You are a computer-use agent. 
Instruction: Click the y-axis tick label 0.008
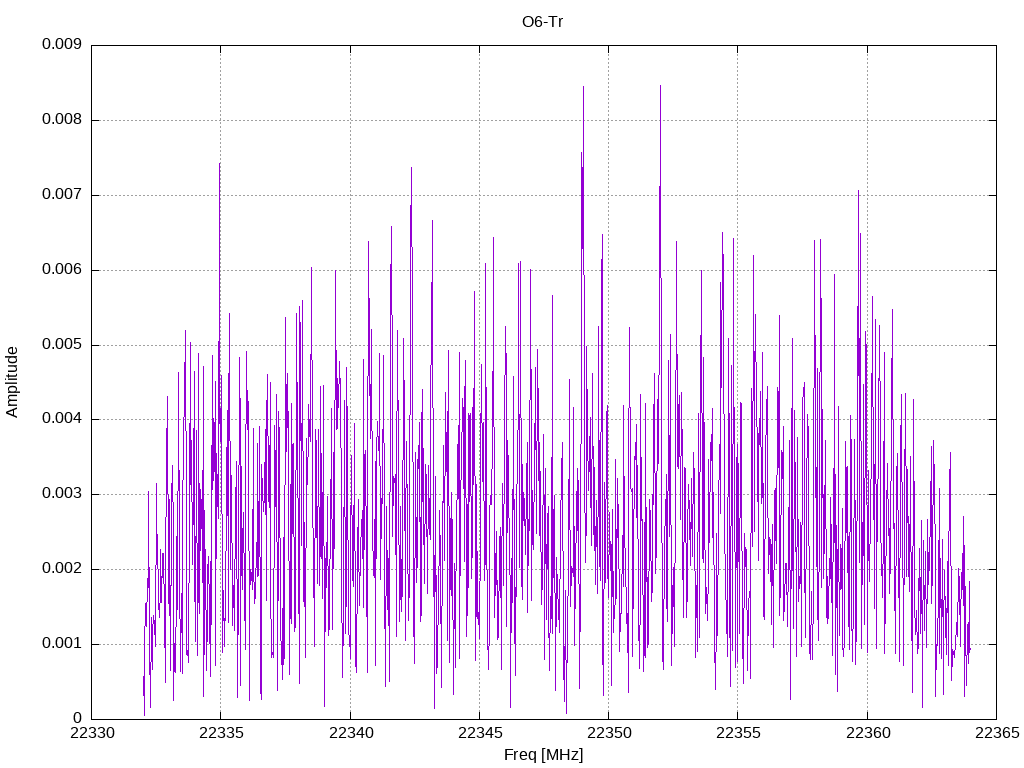(x=62, y=120)
